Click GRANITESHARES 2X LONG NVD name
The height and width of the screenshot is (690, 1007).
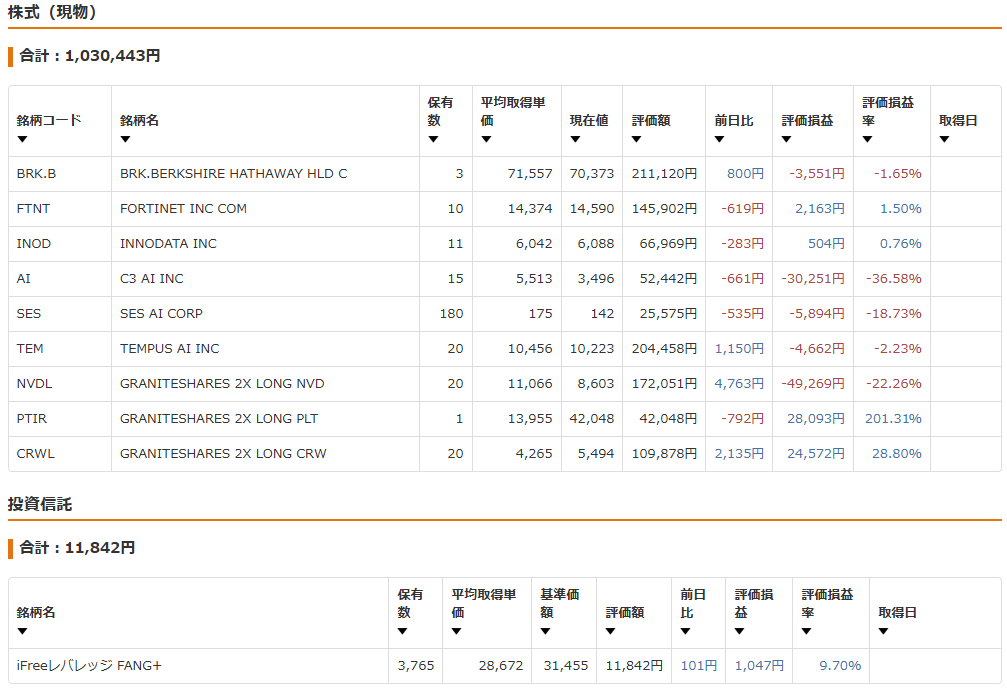[222, 384]
